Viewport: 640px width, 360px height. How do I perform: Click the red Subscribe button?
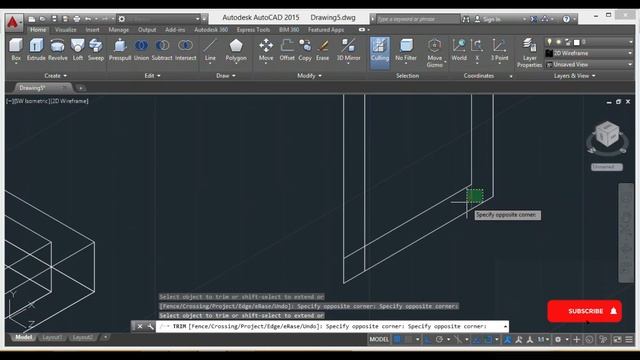pos(584,311)
